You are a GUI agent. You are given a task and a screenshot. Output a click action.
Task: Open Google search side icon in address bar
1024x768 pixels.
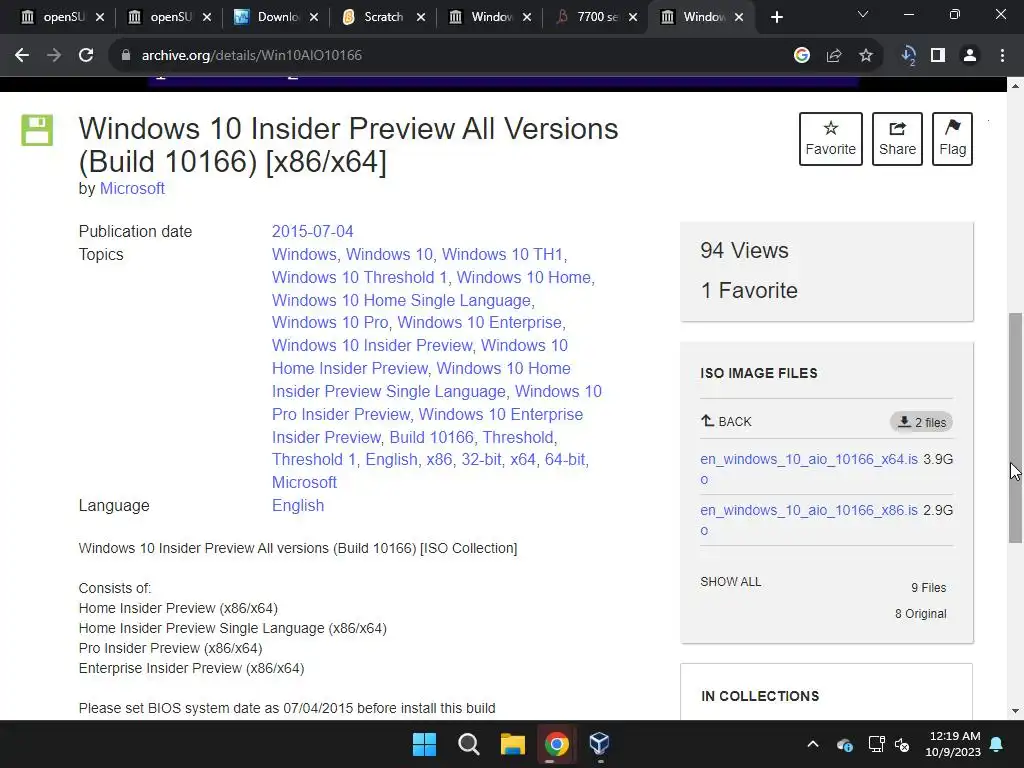coord(801,56)
